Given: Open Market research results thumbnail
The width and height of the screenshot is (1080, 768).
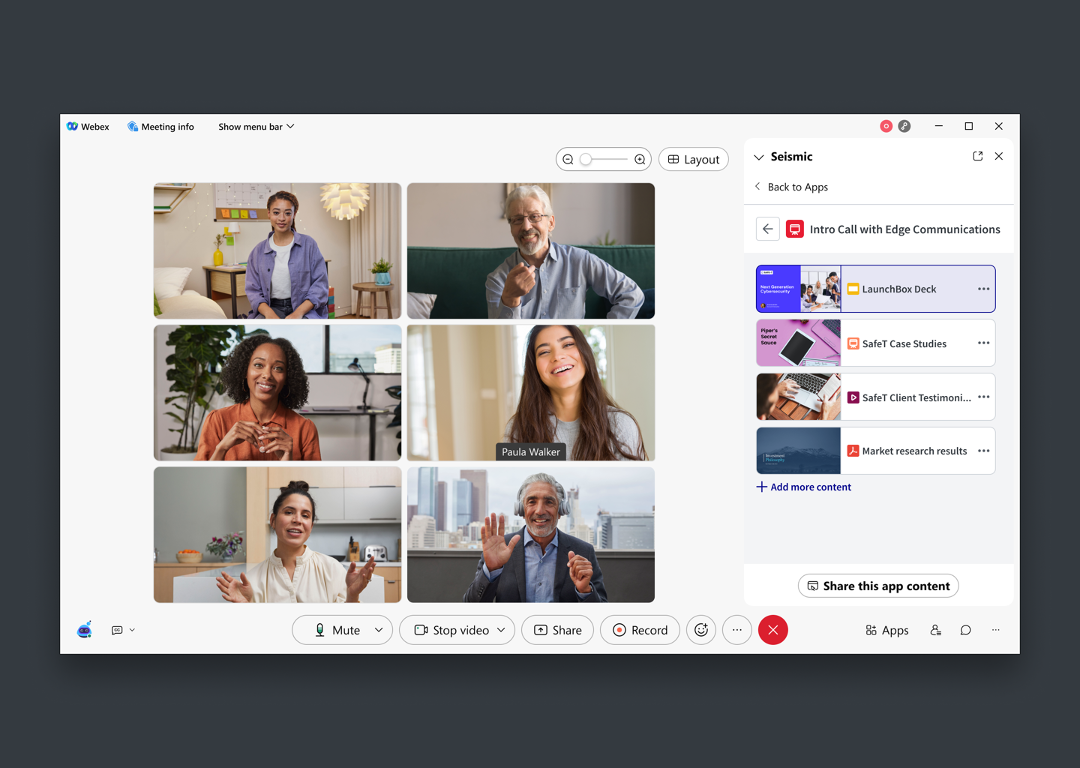Looking at the screenshot, I should point(798,450).
